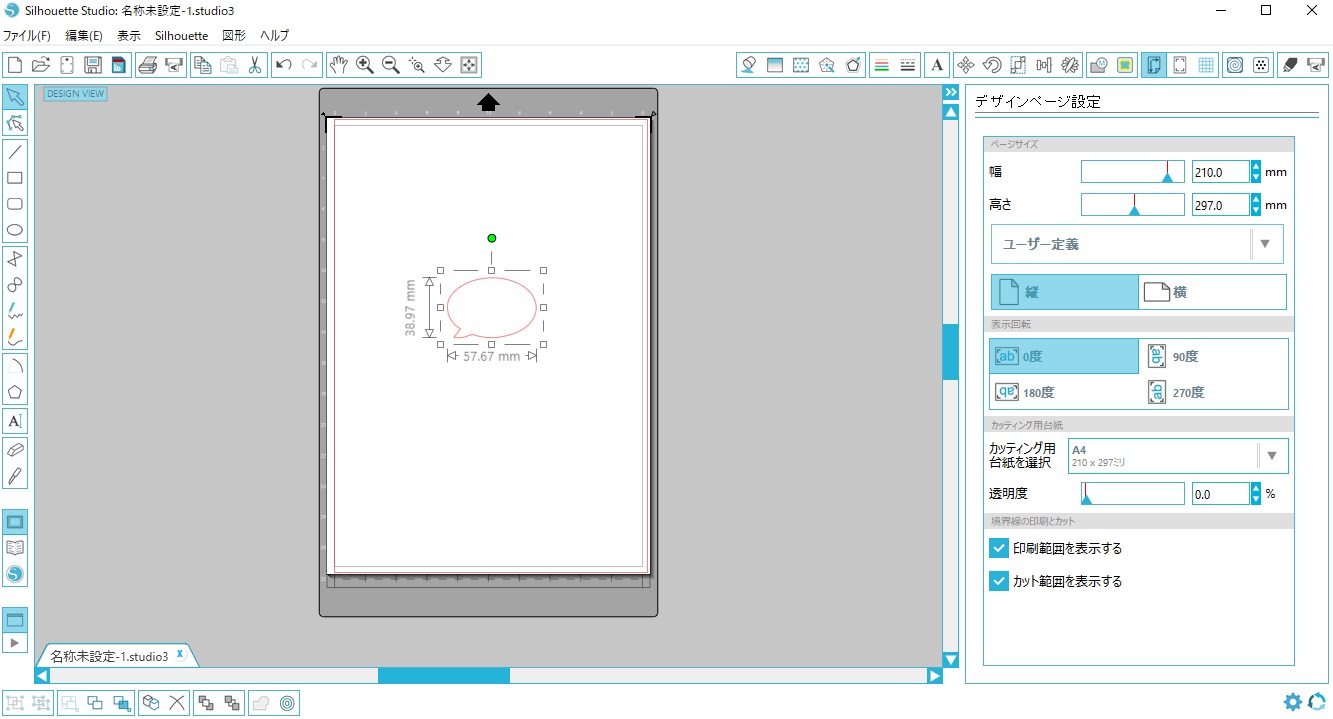Select the Text tool in left toolbar
Image resolution: width=1333 pixels, height=719 pixels.
pos(15,421)
